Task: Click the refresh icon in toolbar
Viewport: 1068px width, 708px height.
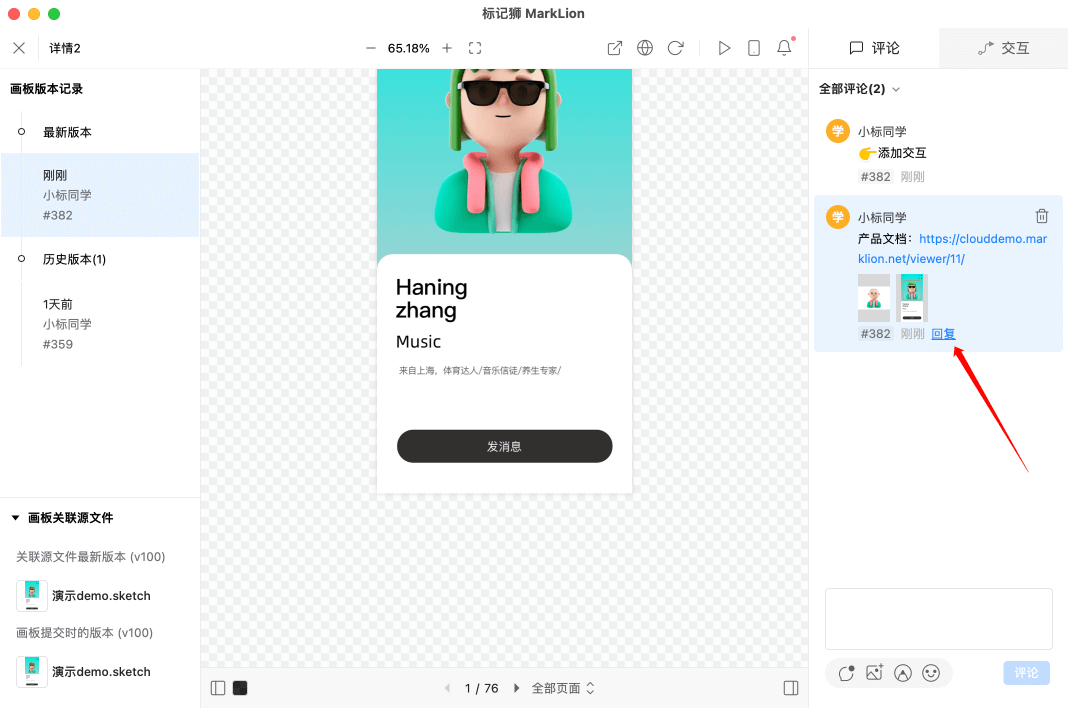Action: (x=675, y=48)
